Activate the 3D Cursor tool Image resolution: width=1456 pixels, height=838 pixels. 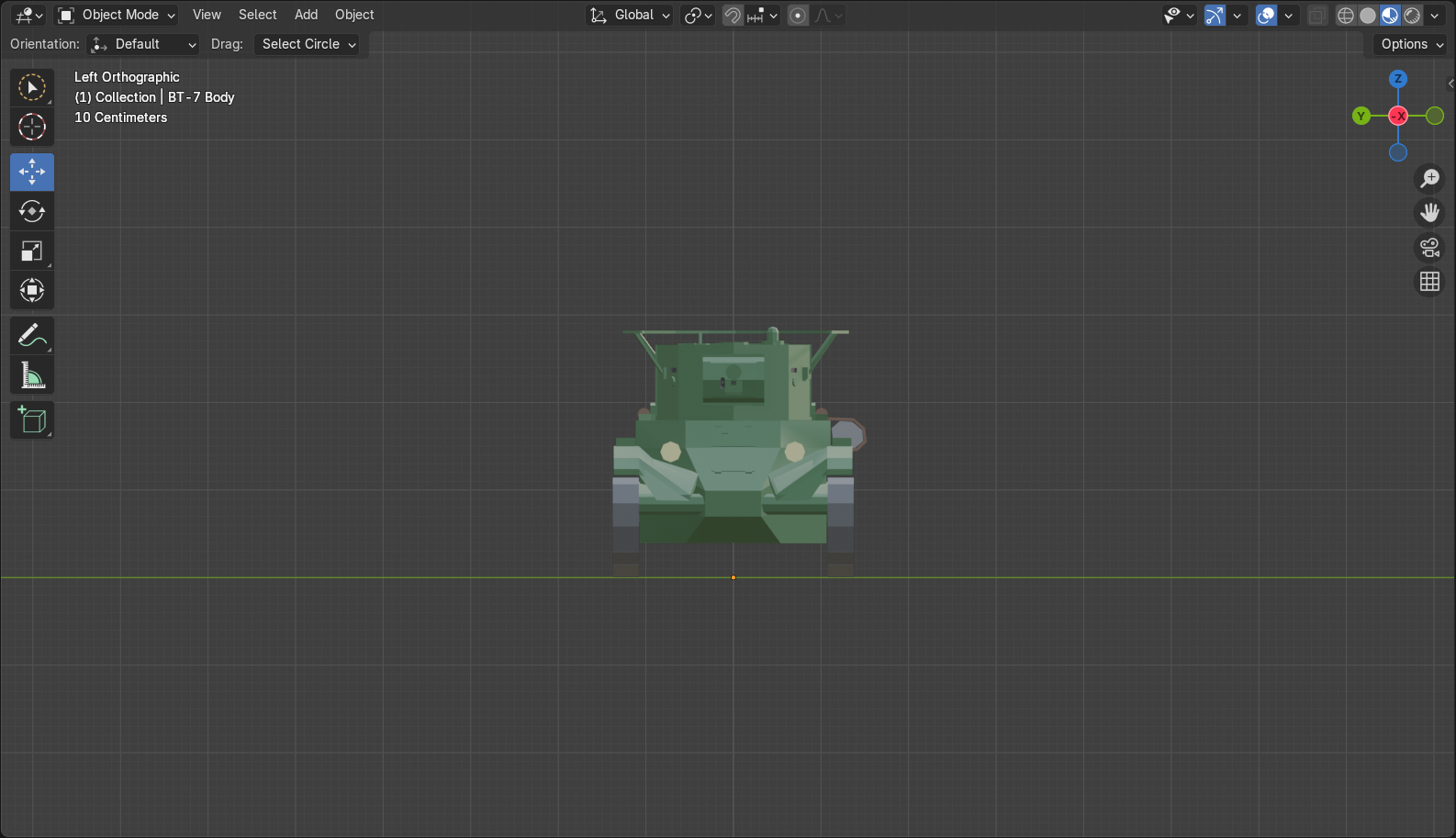[x=32, y=127]
